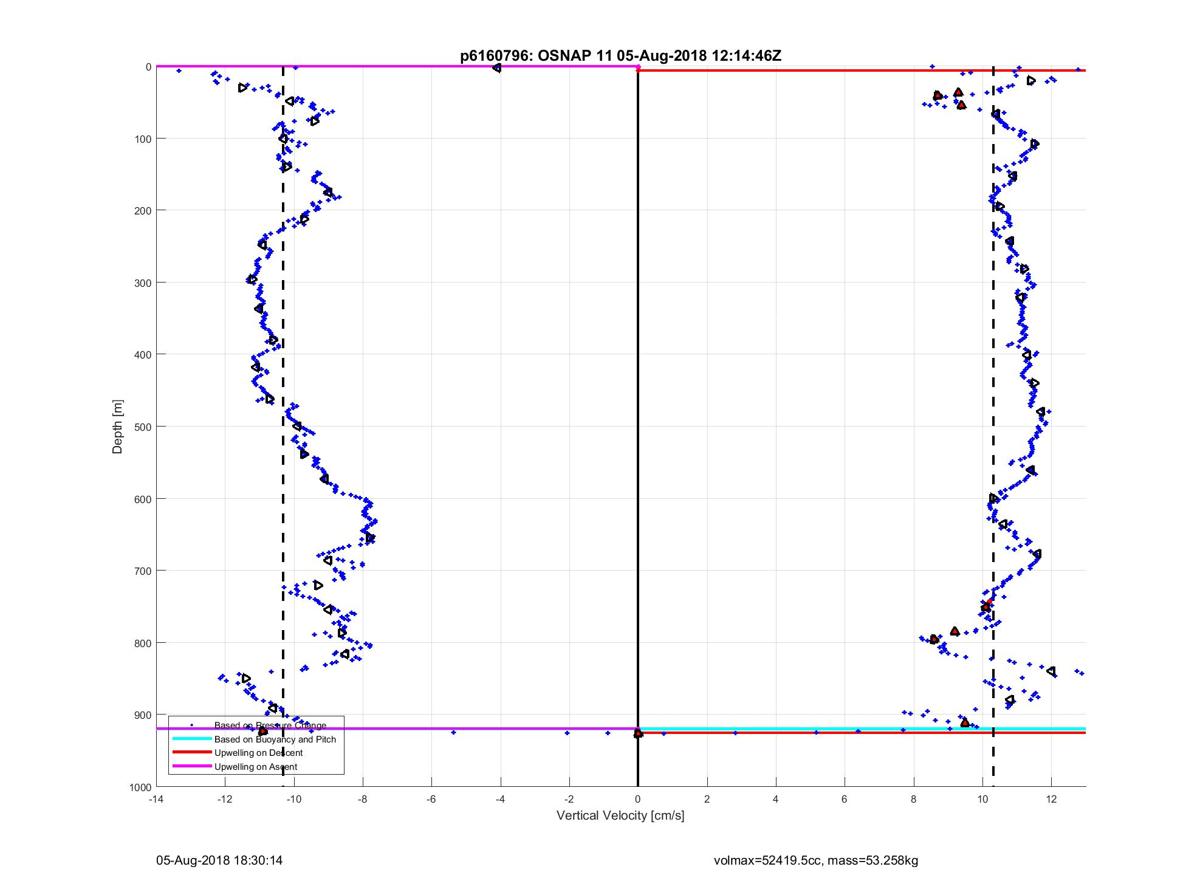The height and width of the screenshot is (885, 1200).
Task: Click the lone surface triangle marker near -4 cm/s
Action: tap(497, 68)
